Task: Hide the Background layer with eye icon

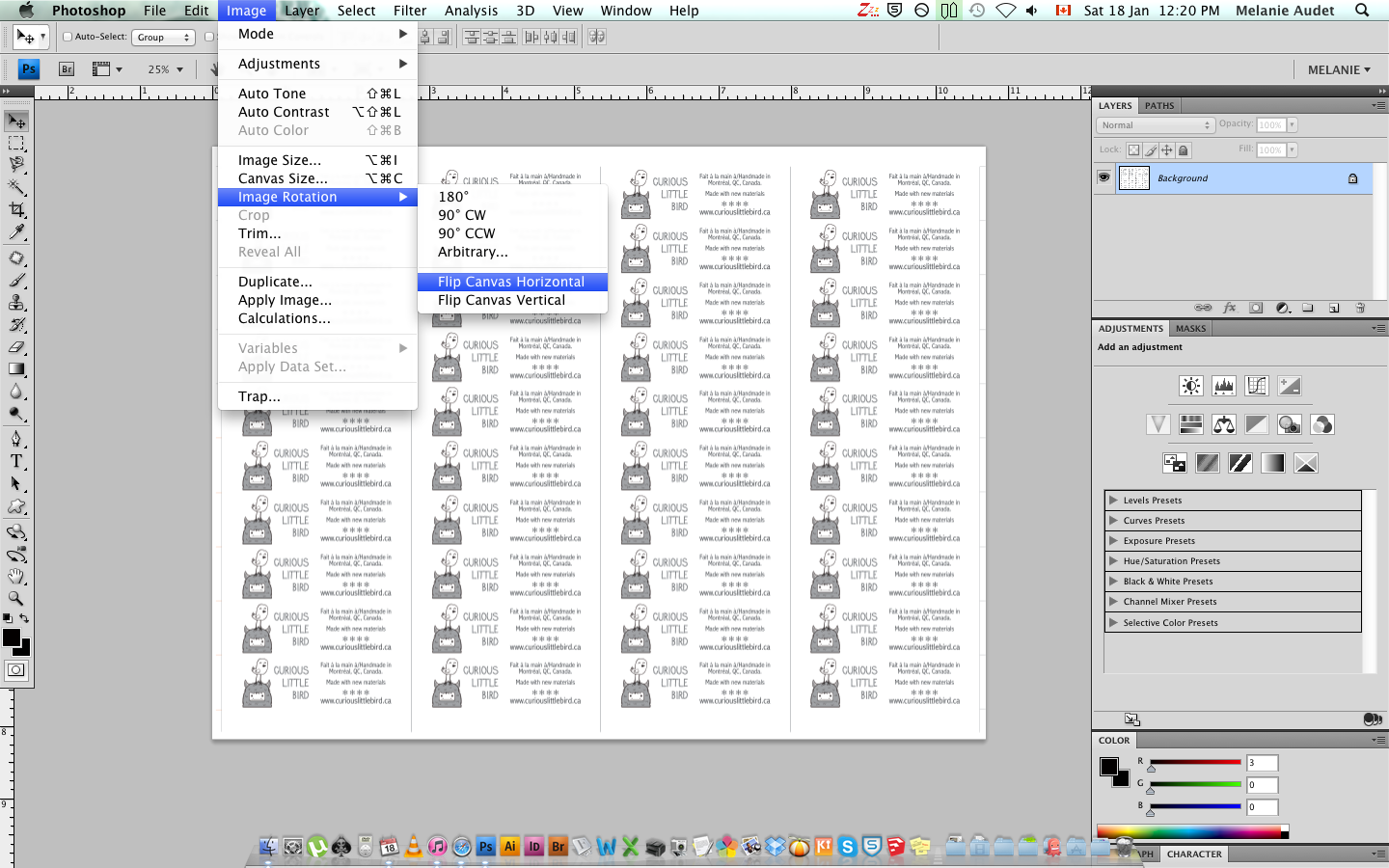Action: 1104,177
